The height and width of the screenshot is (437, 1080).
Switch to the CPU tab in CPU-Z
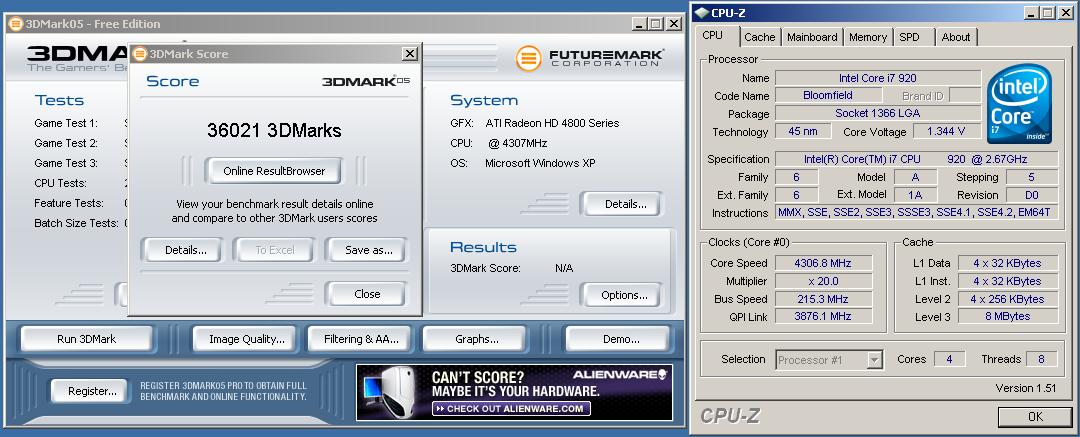pyautogui.click(x=712, y=36)
